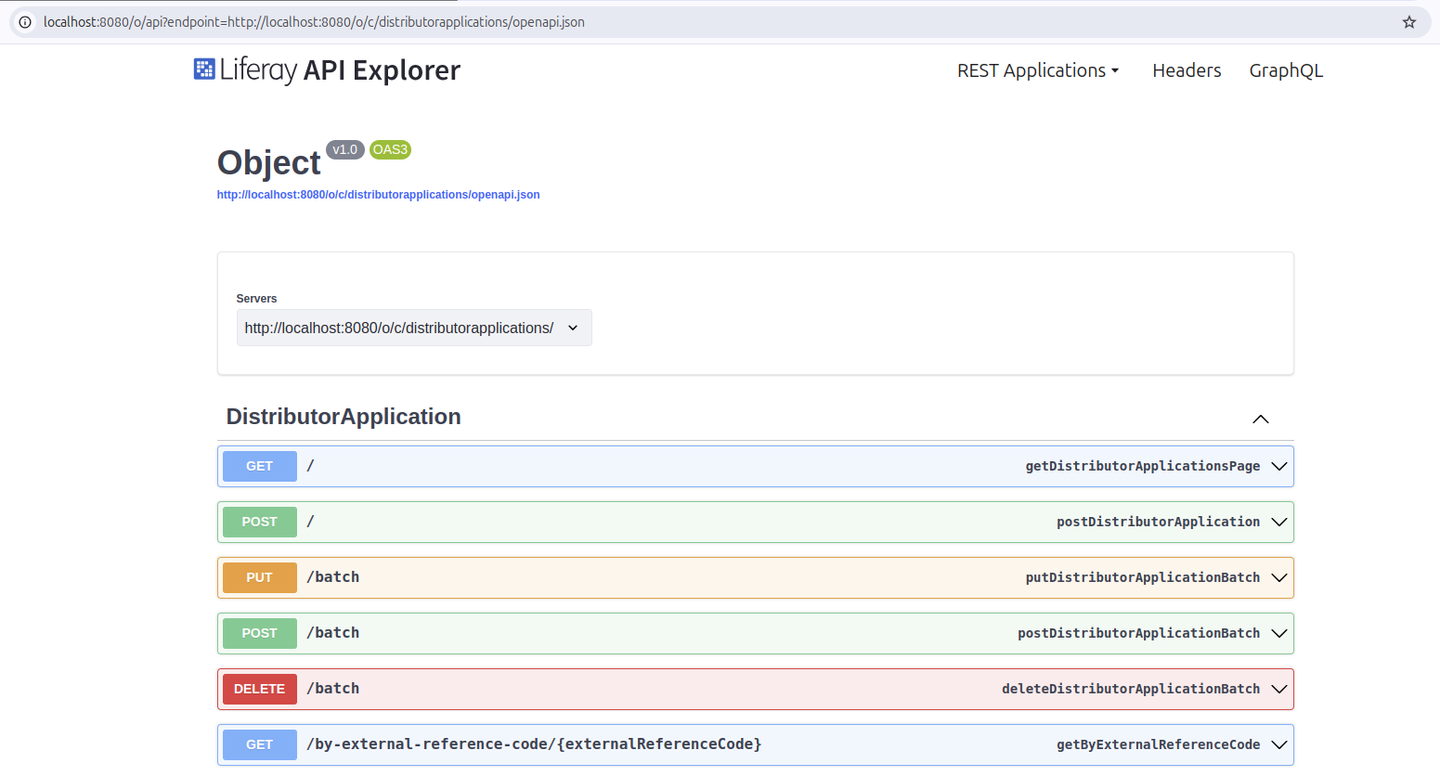This screenshot has height=774, width=1440.
Task: Open the Headers menu item
Action: [x=1186, y=70]
